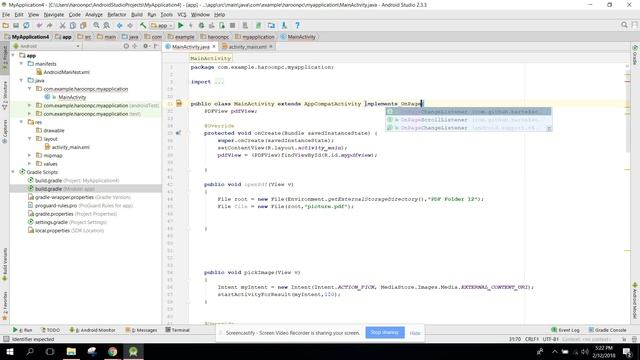Click the Stop sharing button

pyautogui.click(x=385, y=333)
